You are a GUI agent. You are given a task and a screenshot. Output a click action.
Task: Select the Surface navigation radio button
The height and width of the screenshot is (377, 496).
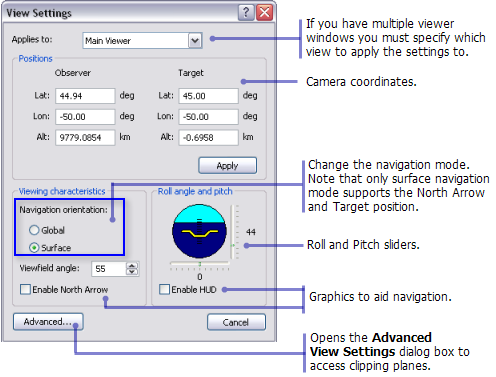click(x=34, y=248)
